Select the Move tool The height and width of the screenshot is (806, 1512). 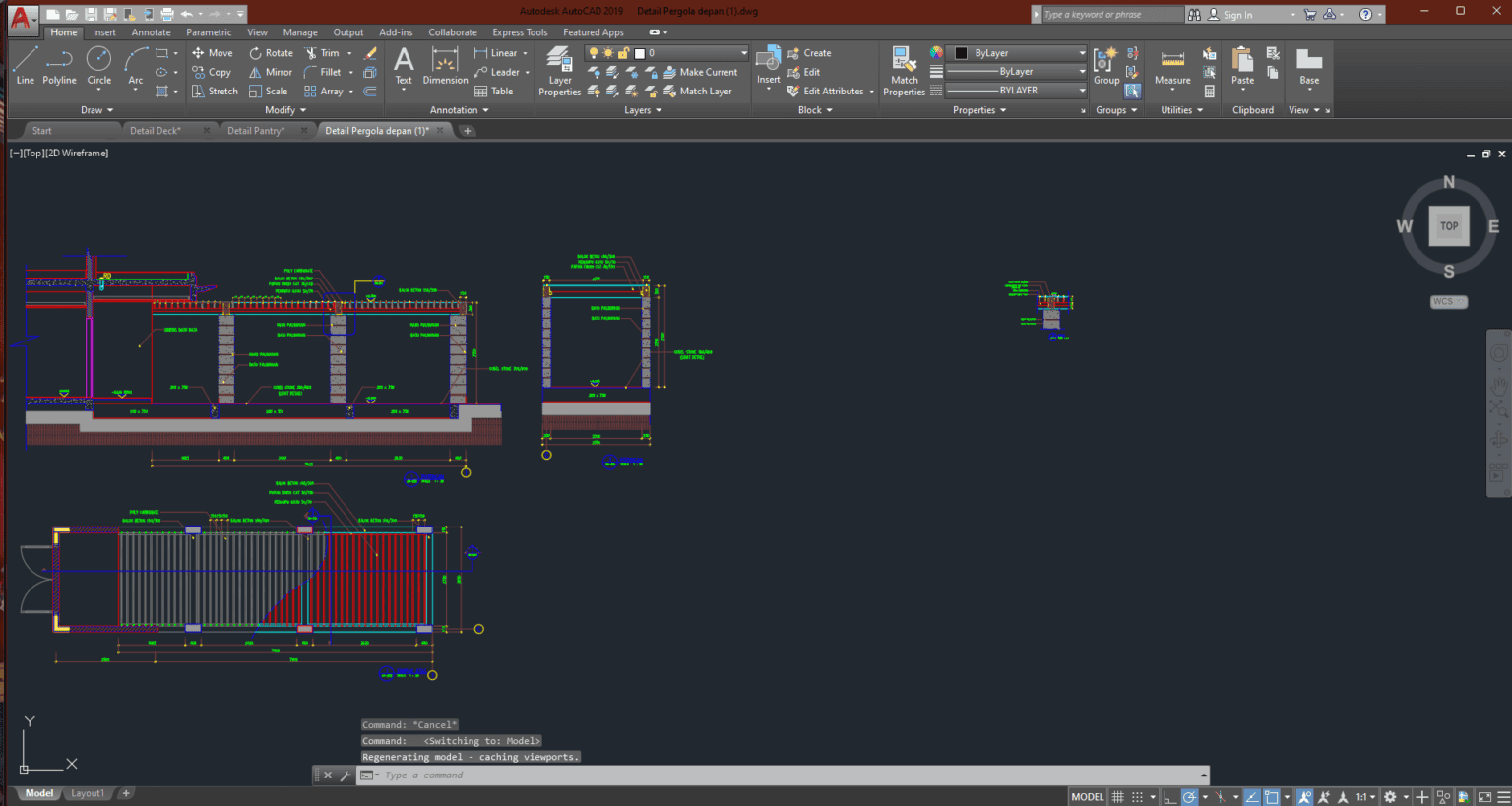click(x=212, y=52)
